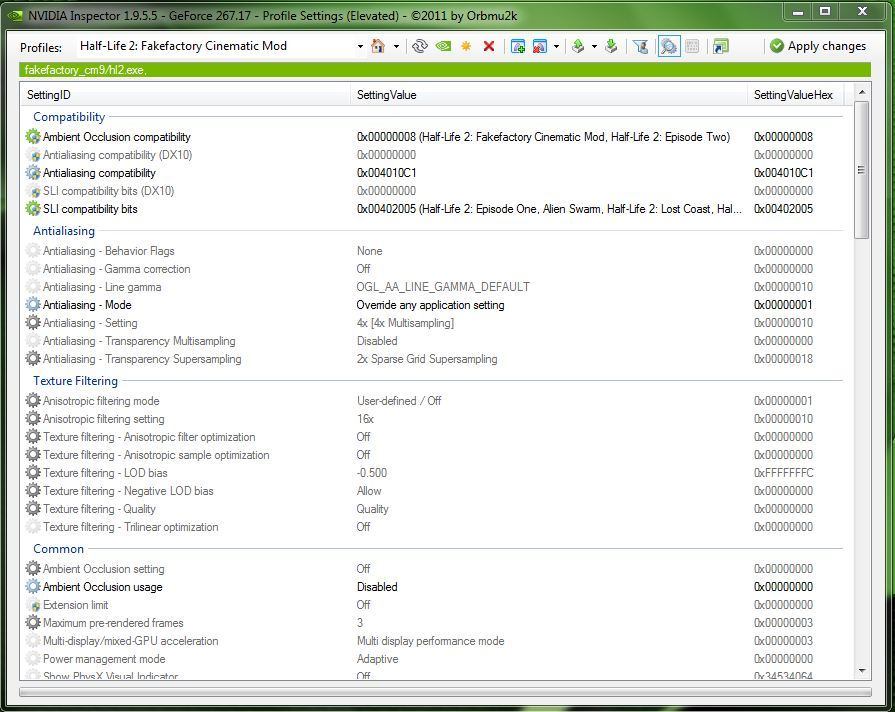Screen dimensions: 895x712
Task: Click the vertical scrollbar thumb
Action: (862, 170)
